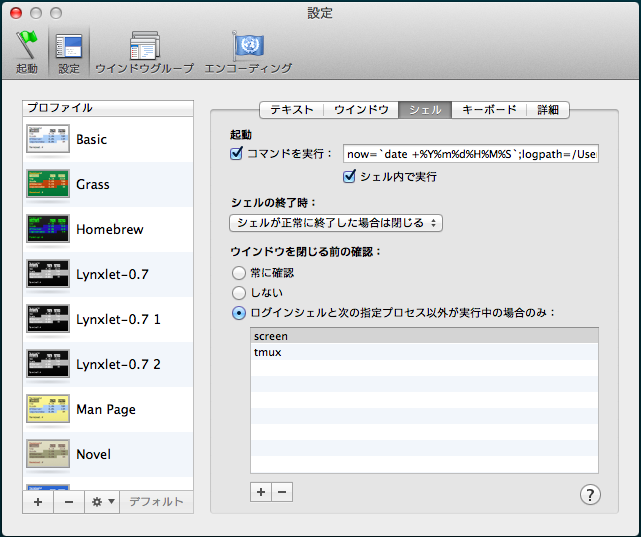This screenshot has width=641, height=537.
Task: Select the Grass profile name
Action: (93, 184)
